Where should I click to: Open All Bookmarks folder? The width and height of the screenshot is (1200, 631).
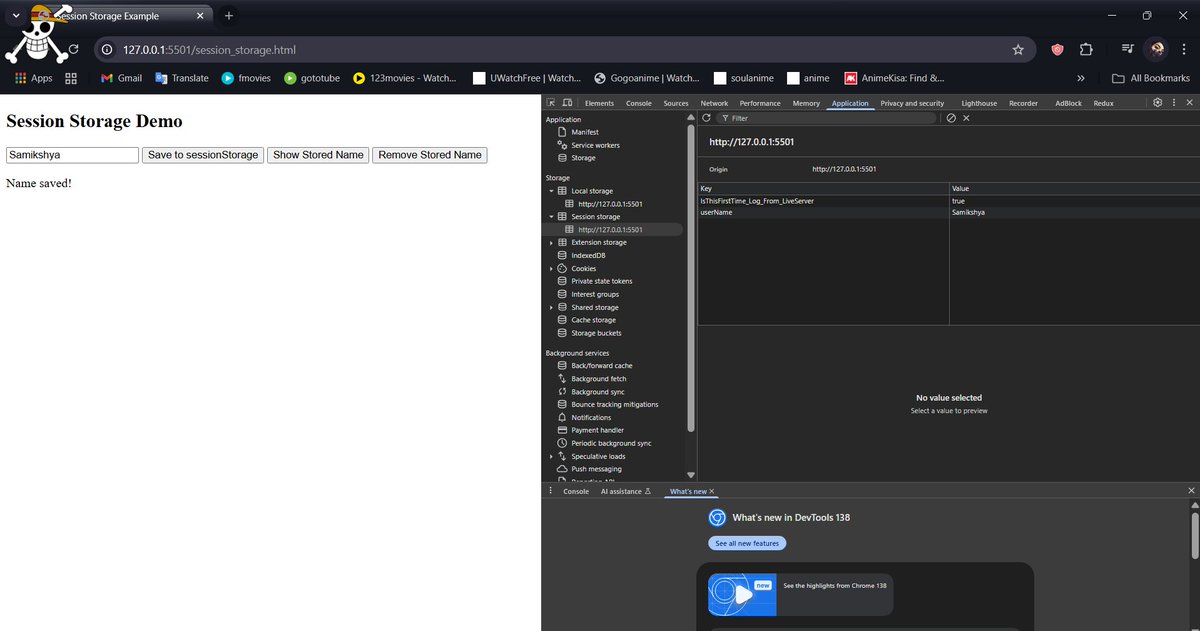point(1151,78)
